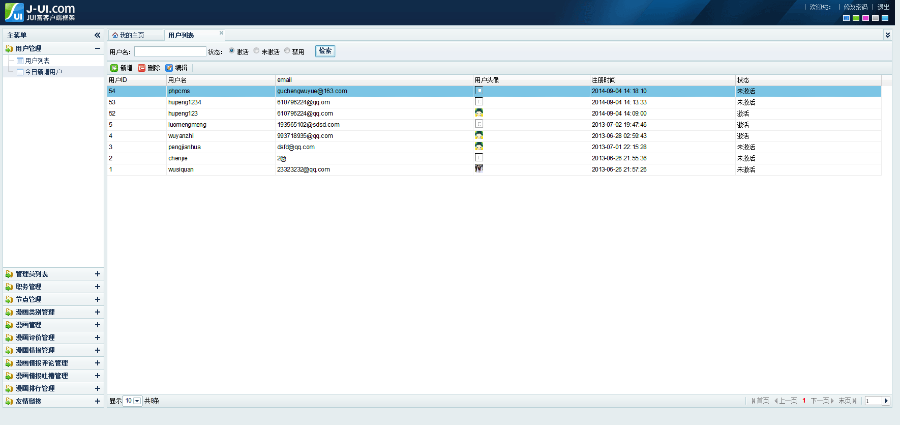Choose the silver theme swatch
900x425 pixels.
click(875, 18)
